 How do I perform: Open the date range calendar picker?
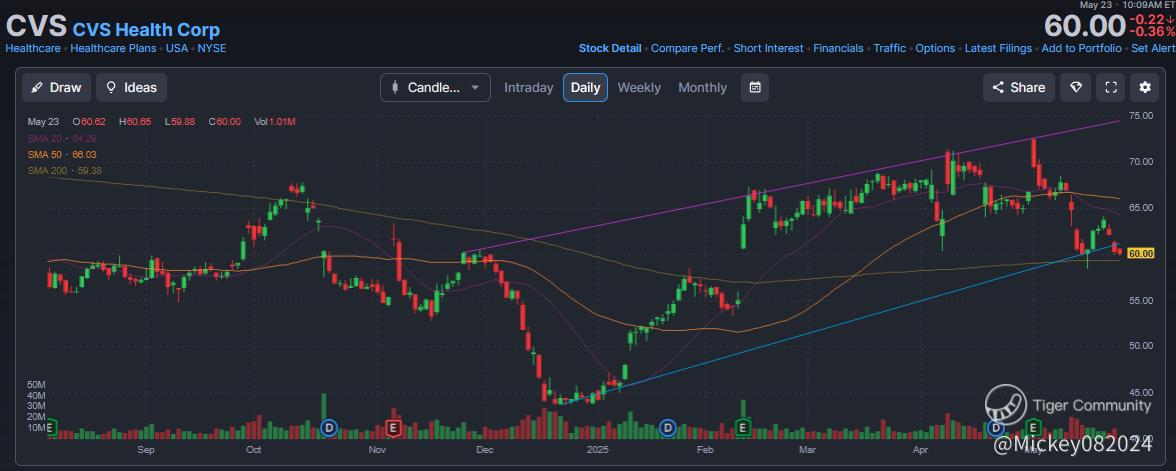[754, 88]
